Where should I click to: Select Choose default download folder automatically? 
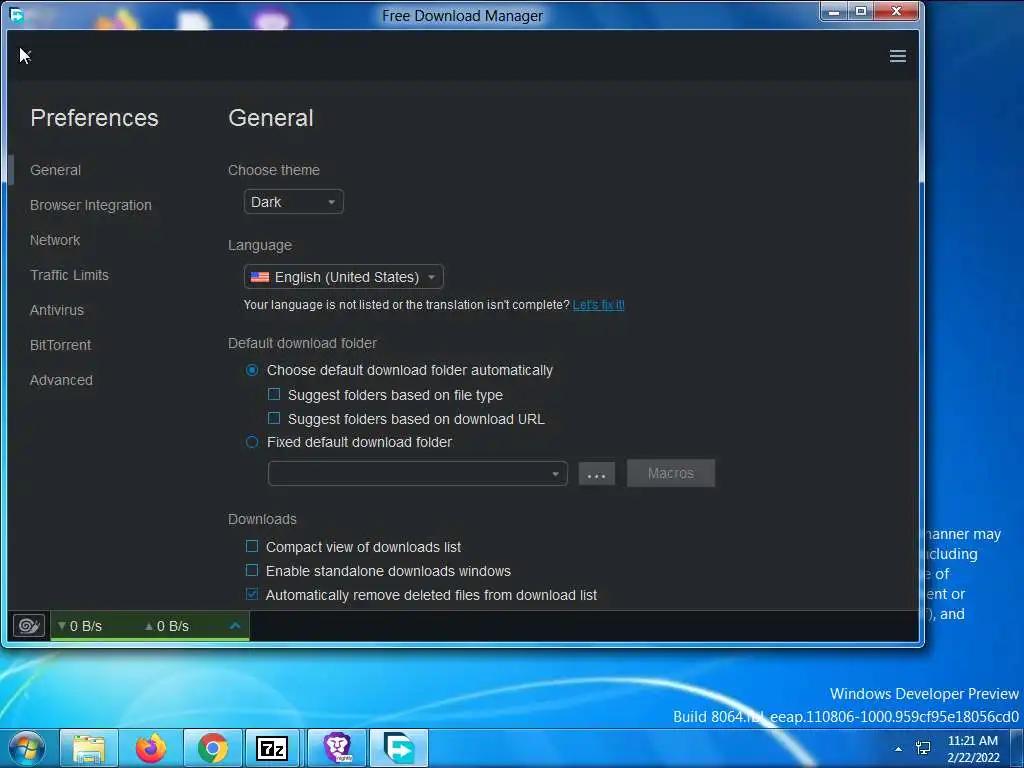click(x=252, y=370)
